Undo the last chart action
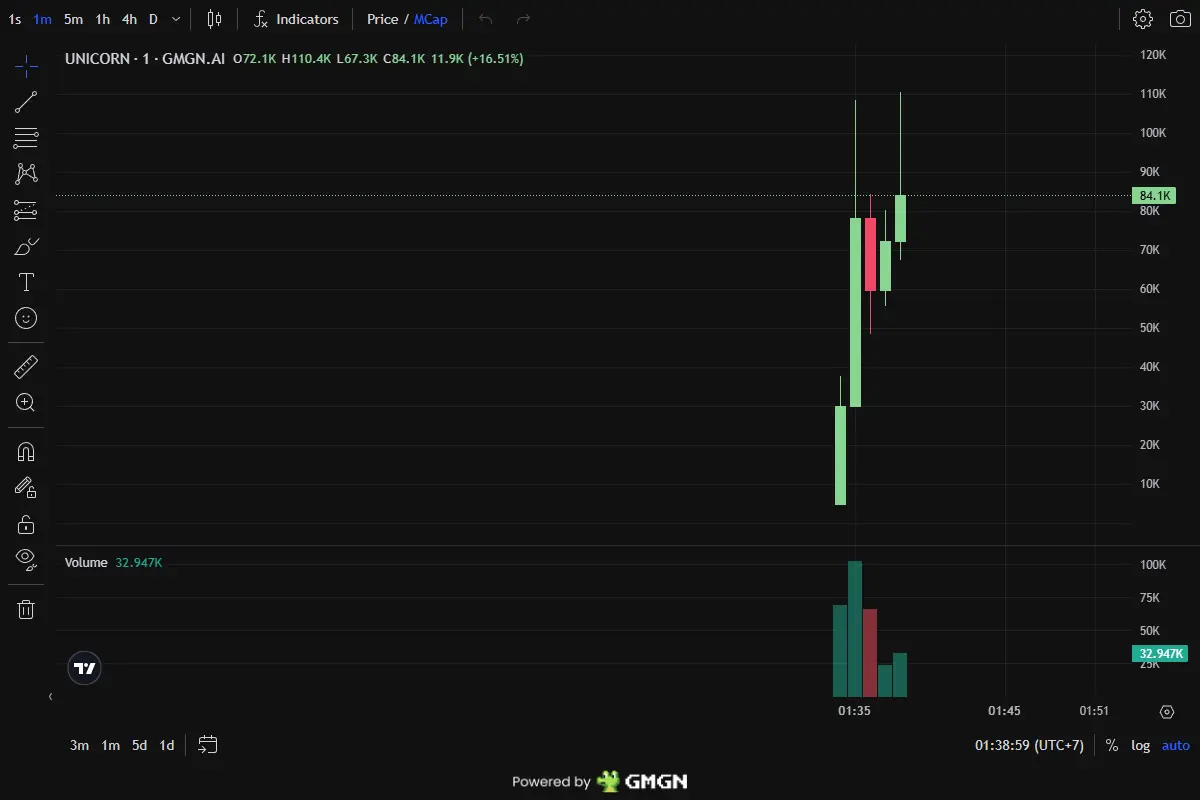 coord(486,19)
